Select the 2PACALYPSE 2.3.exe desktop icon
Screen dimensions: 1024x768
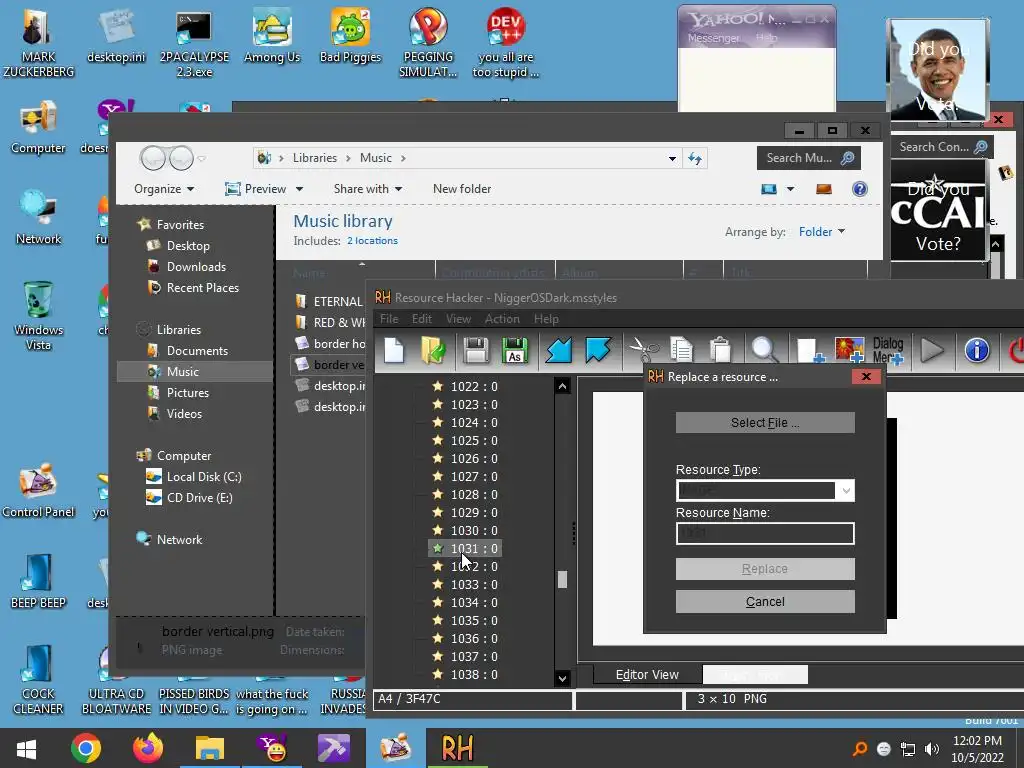[194, 44]
